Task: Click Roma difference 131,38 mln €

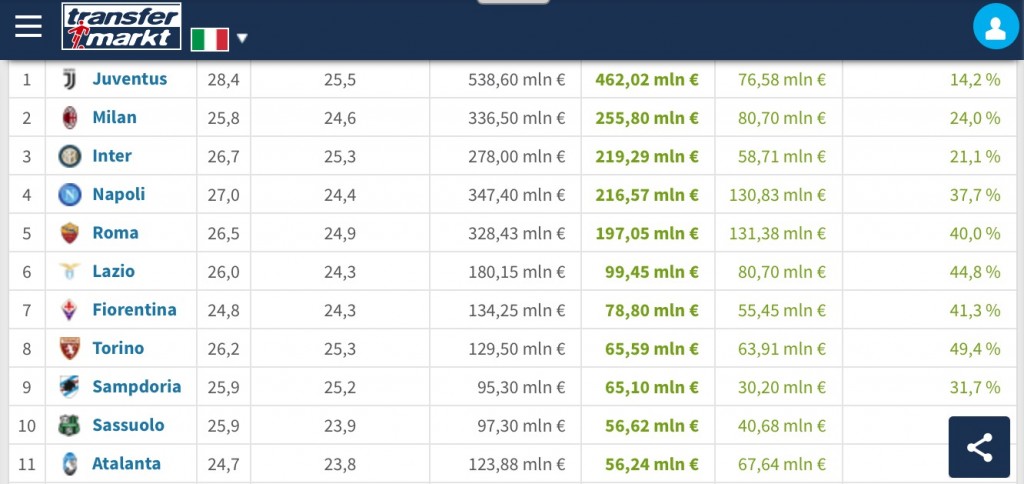Action: pos(778,233)
